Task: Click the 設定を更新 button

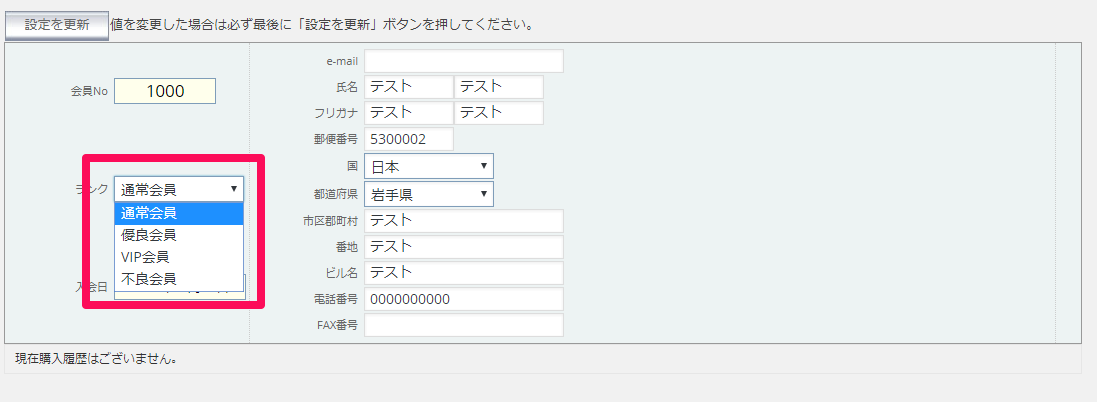Action: (57, 25)
